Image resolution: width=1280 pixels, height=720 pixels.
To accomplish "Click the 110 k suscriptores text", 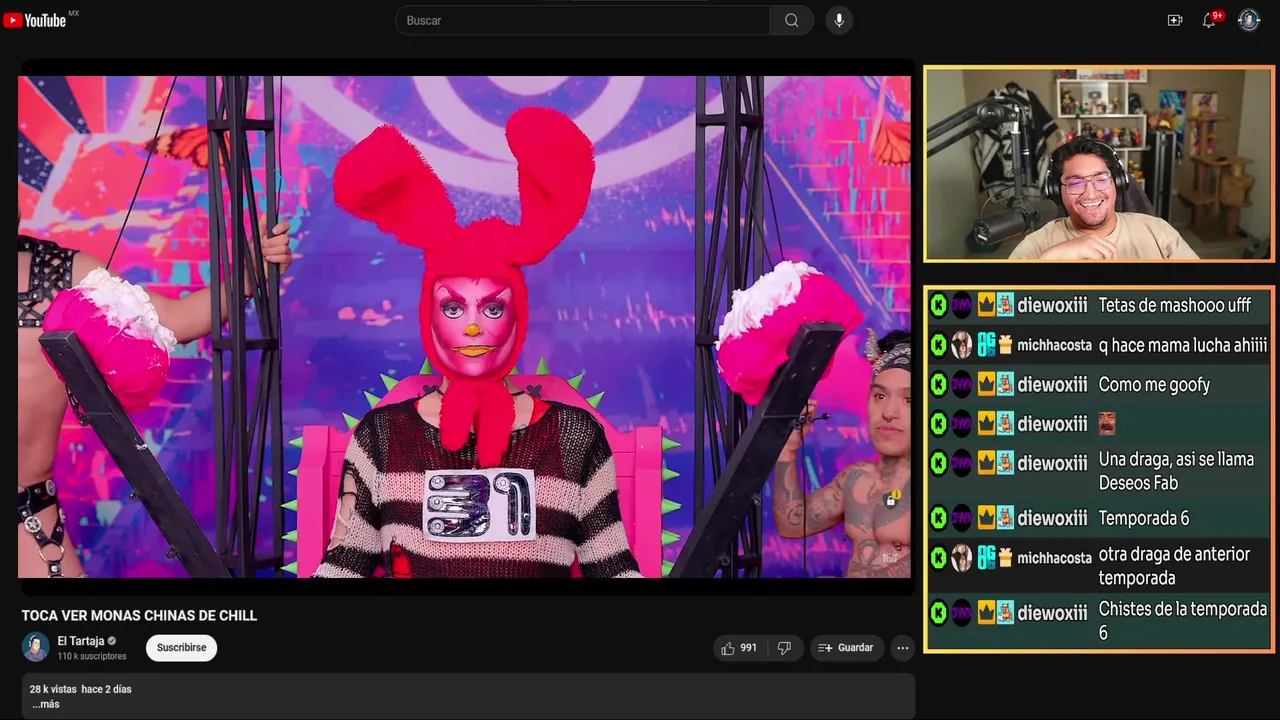I will (92, 657).
